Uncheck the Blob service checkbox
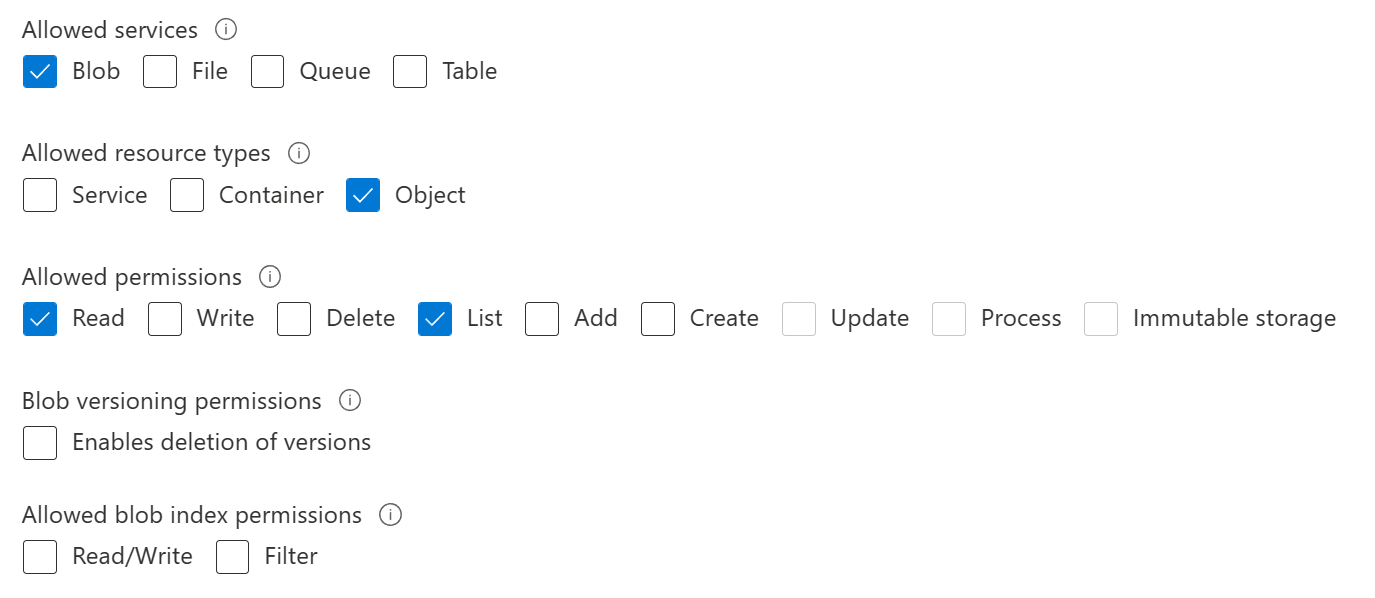Screen dimensions: 1375x598 tap(39, 71)
